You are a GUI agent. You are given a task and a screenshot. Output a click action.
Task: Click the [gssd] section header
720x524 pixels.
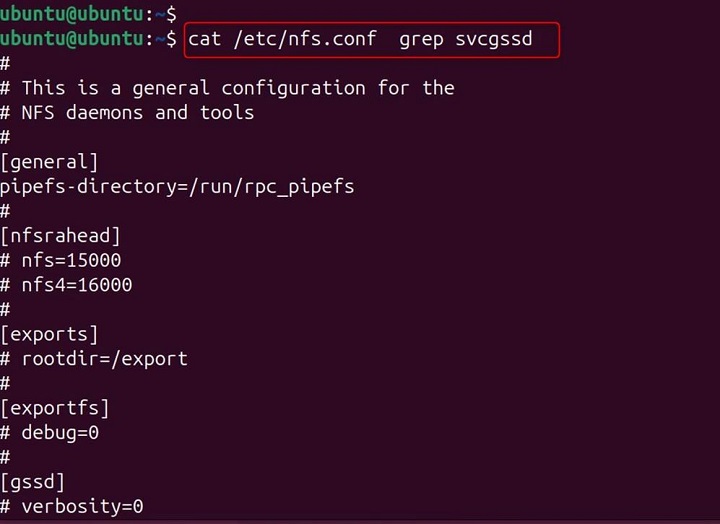(33, 482)
